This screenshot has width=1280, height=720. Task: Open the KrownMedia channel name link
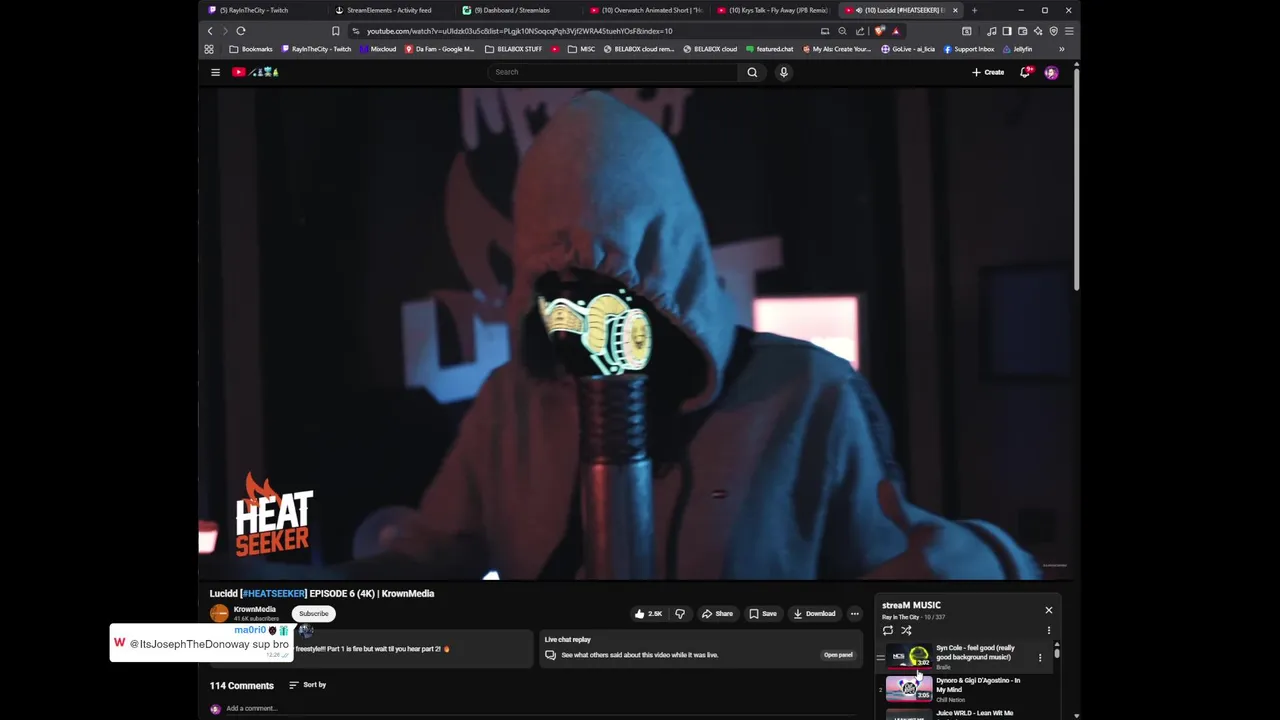click(254, 609)
